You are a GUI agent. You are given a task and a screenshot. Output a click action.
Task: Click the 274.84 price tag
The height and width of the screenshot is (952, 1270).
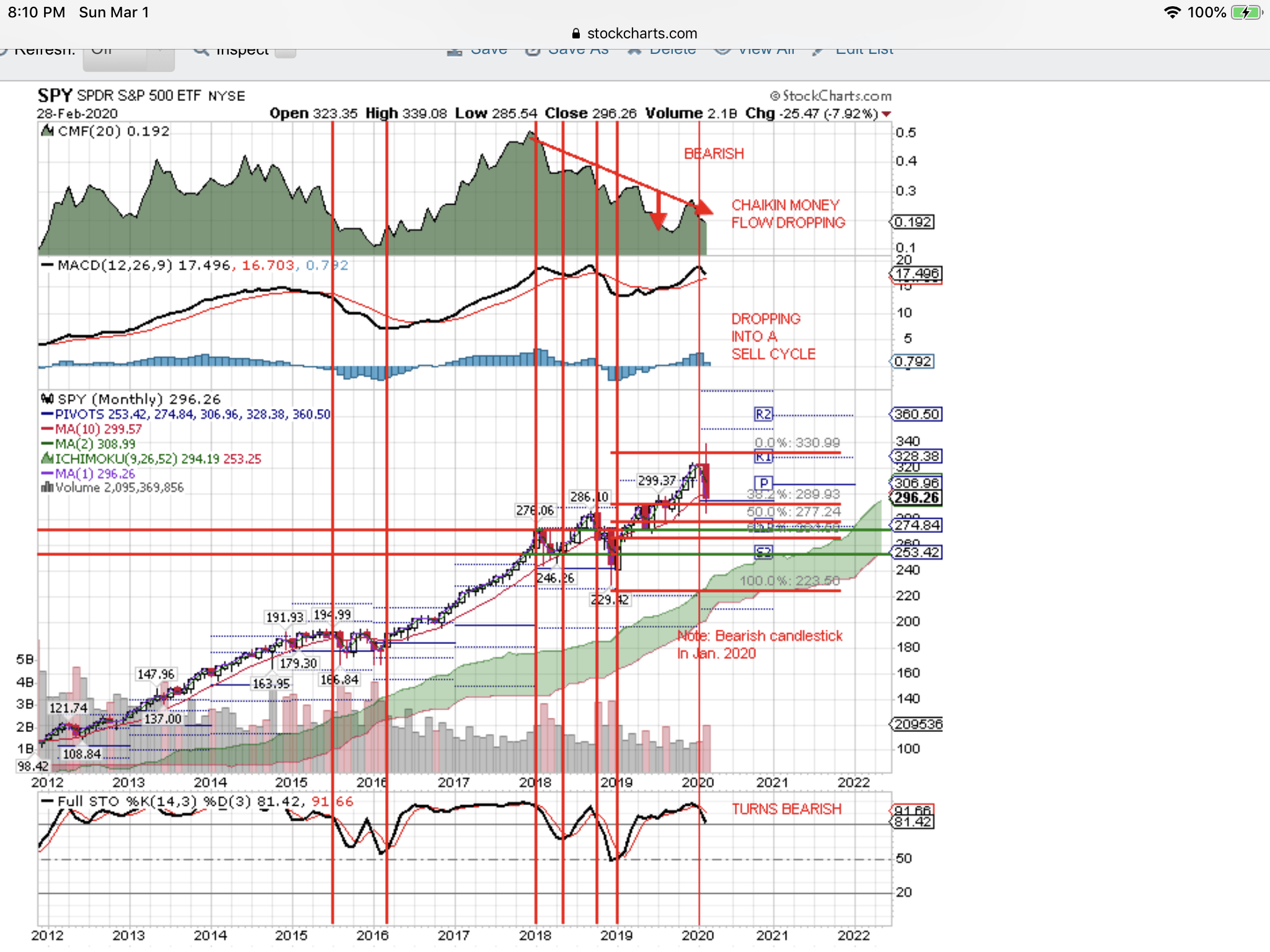(917, 525)
